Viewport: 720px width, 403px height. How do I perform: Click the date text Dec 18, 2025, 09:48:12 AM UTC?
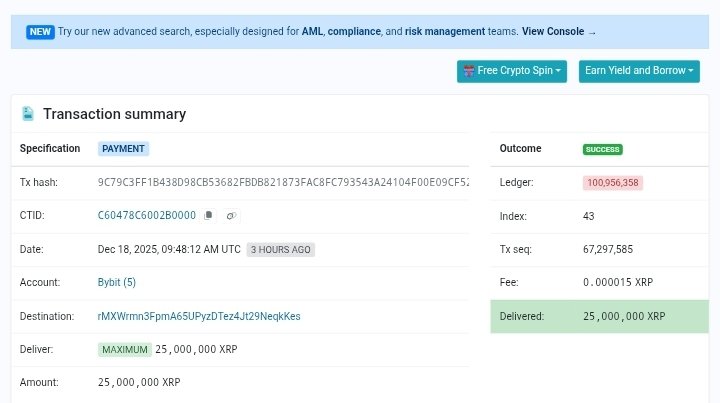click(169, 249)
